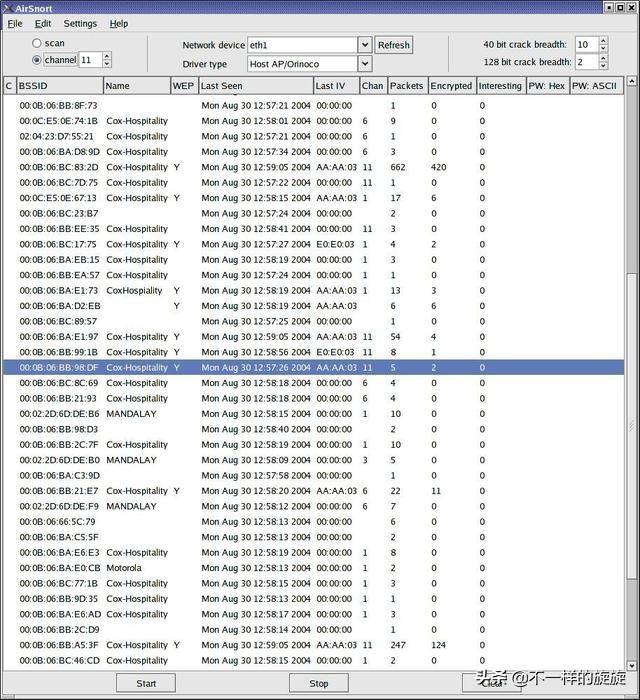Select the channel radio button

38,60
